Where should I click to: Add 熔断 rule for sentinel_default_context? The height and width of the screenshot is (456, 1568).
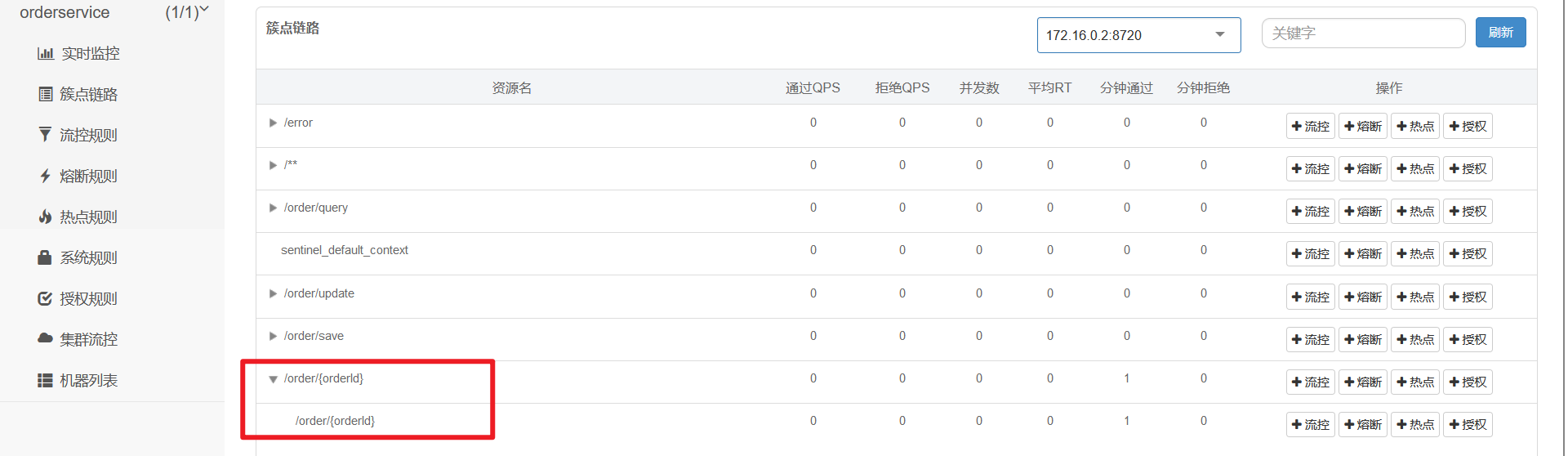[1363, 253]
